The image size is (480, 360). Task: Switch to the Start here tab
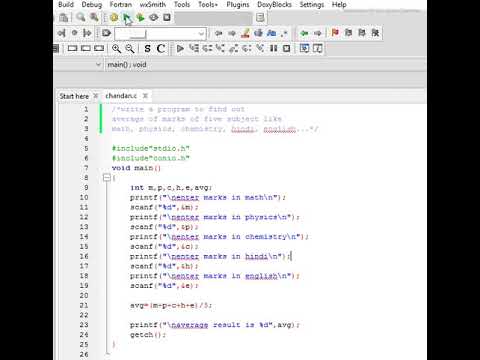click(74, 96)
